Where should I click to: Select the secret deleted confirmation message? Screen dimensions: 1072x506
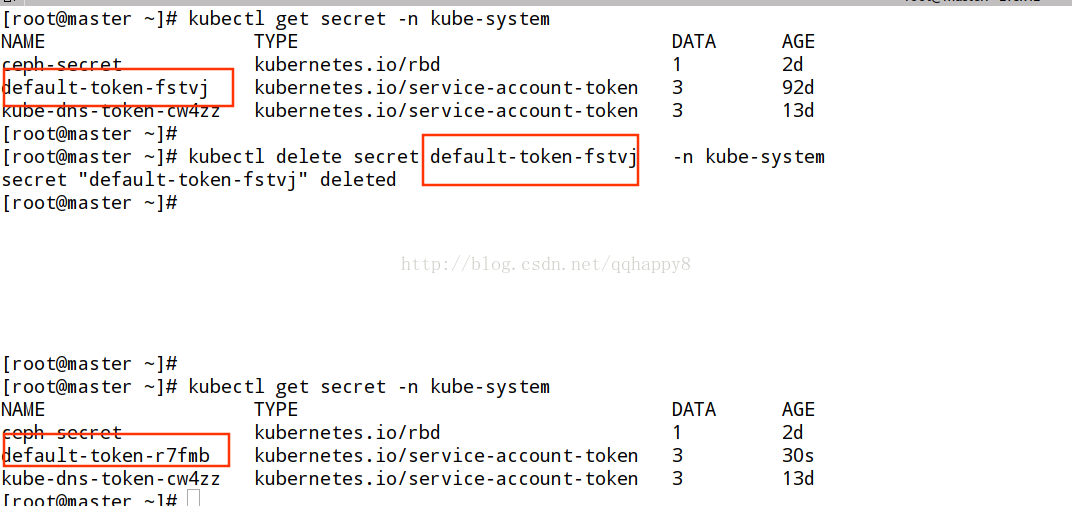[199, 180]
